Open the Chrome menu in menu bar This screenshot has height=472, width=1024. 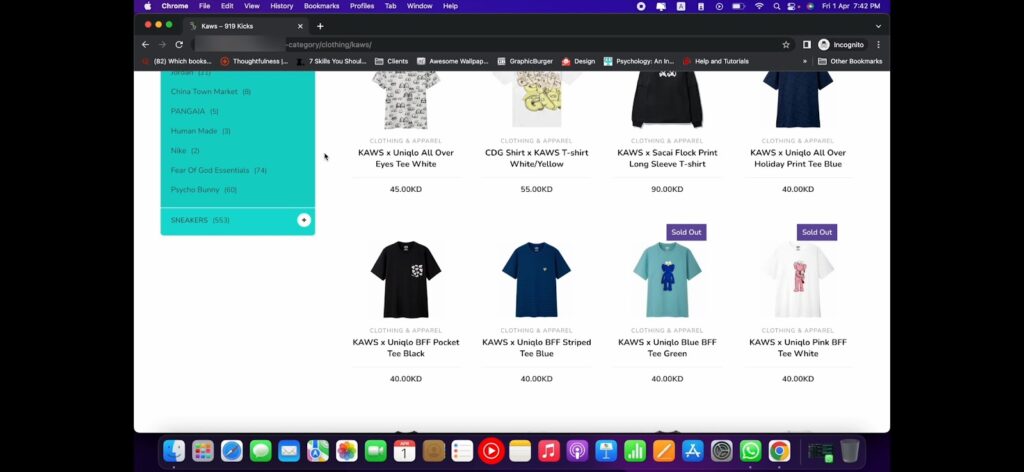[x=175, y=6]
